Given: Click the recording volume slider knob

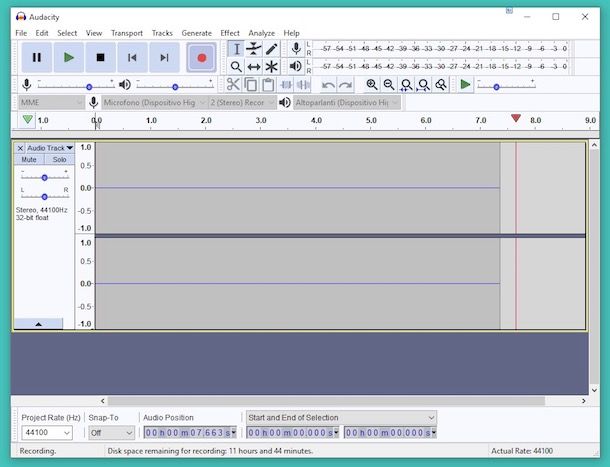Looking at the screenshot, I should (x=89, y=87).
